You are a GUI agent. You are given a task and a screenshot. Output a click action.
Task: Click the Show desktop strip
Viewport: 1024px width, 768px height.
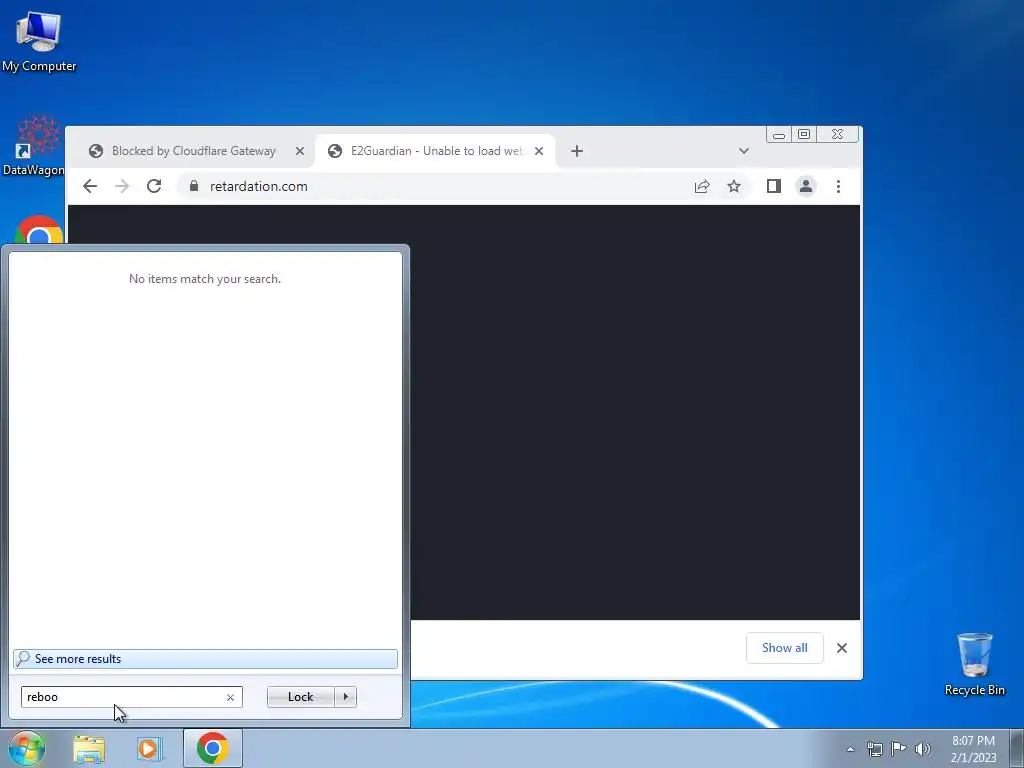coord(1016,748)
